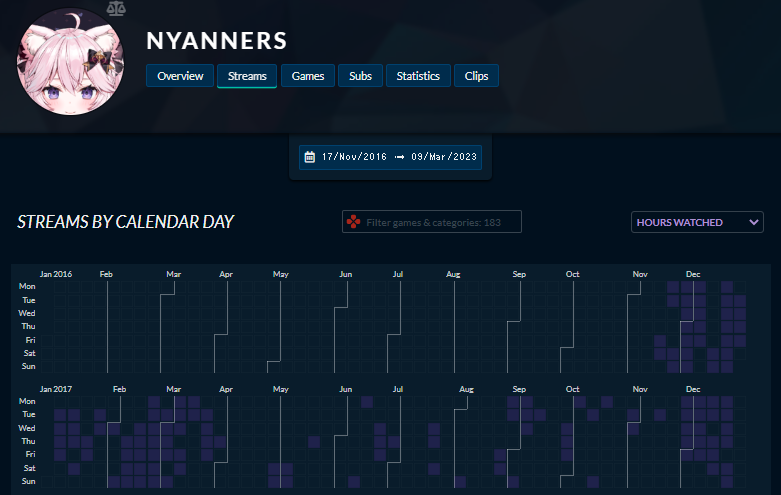Open the Overview tab
Image resolution: width=781 pixels, height=495 pixels.
point(180,76)
